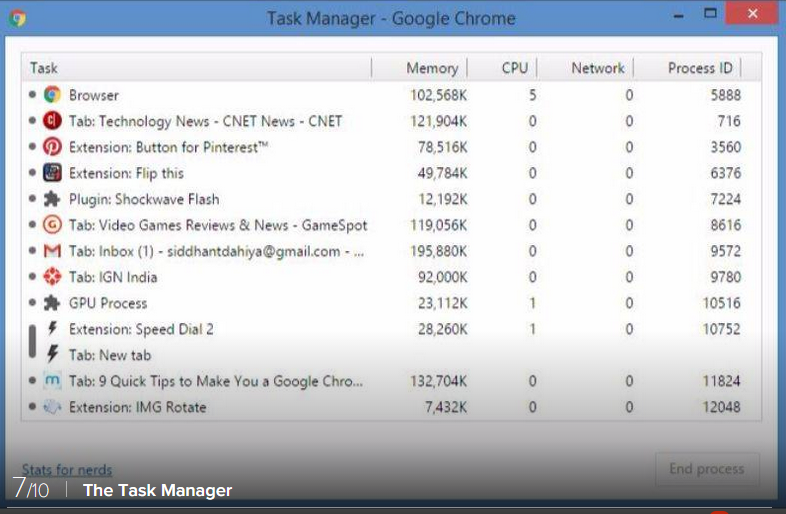Select Tab: Technology News - CNET row
Image resolution: width=786 pixels, height=514 pixels.
[391, 121]
